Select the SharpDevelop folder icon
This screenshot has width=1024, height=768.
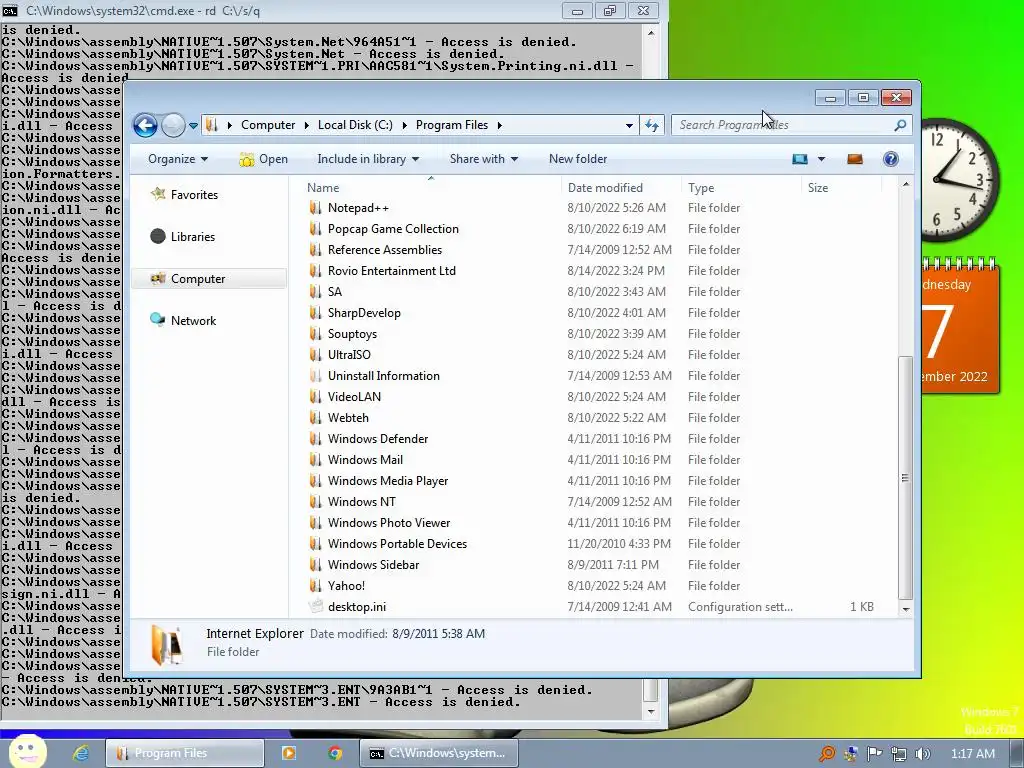(x=315, y=312)
